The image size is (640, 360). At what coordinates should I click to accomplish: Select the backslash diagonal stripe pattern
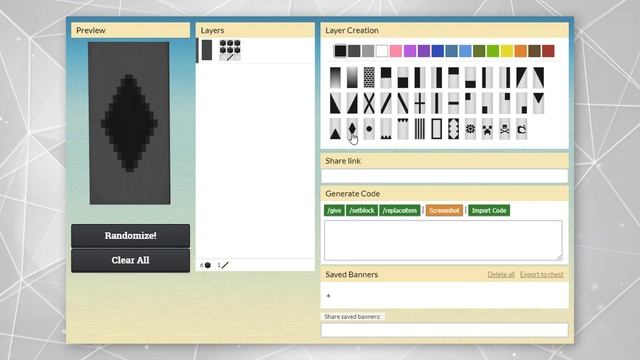coord(403,103)
